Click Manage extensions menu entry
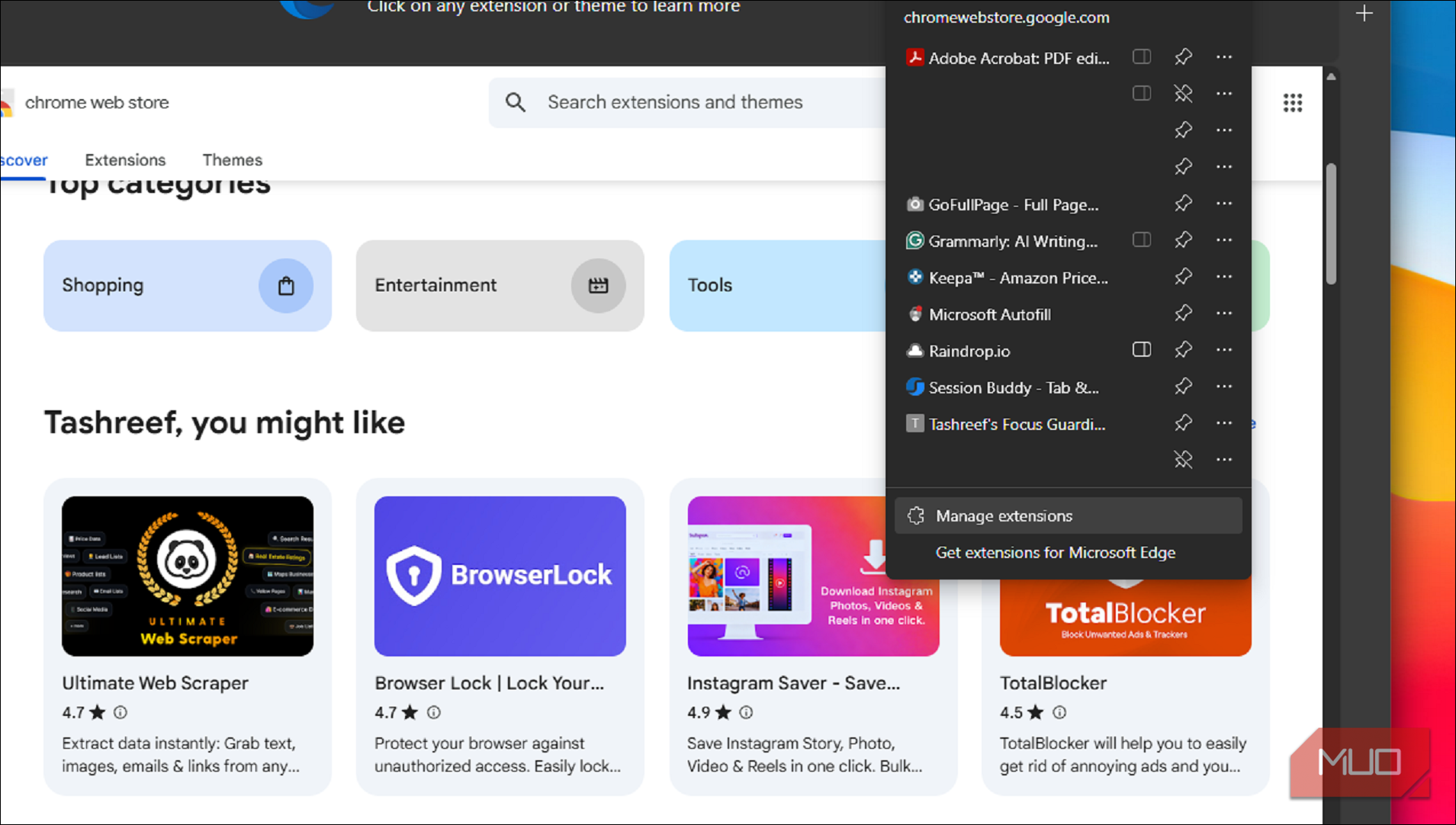The width and height of the screenshot is (1456, 825). [x=1068, y=516]
